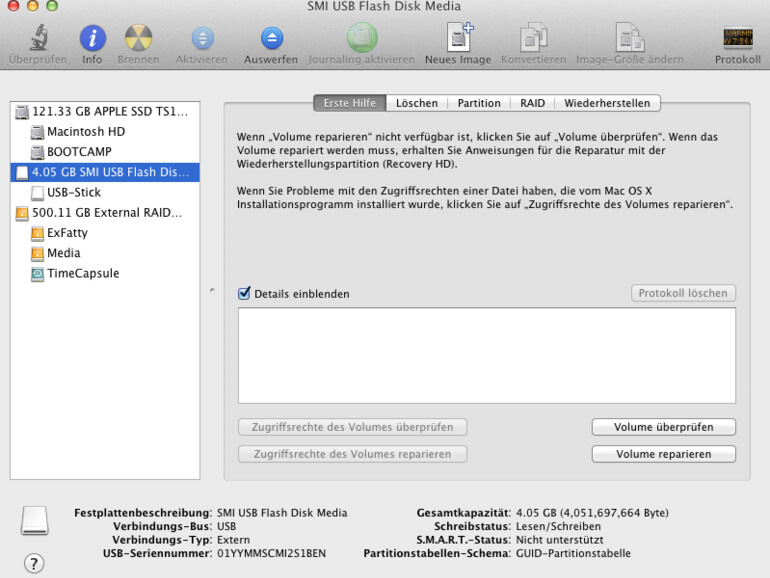Eject disk with Auswerfen icon
The image size is (770, 578).
tap(272, 38)
